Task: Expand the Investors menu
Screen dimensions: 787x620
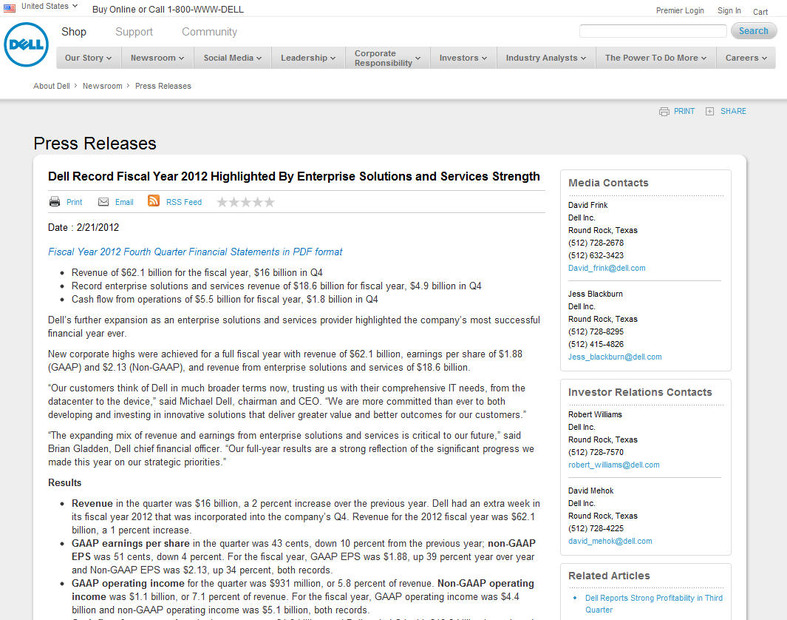Action: pyautogui.click(x=463, y=58)
